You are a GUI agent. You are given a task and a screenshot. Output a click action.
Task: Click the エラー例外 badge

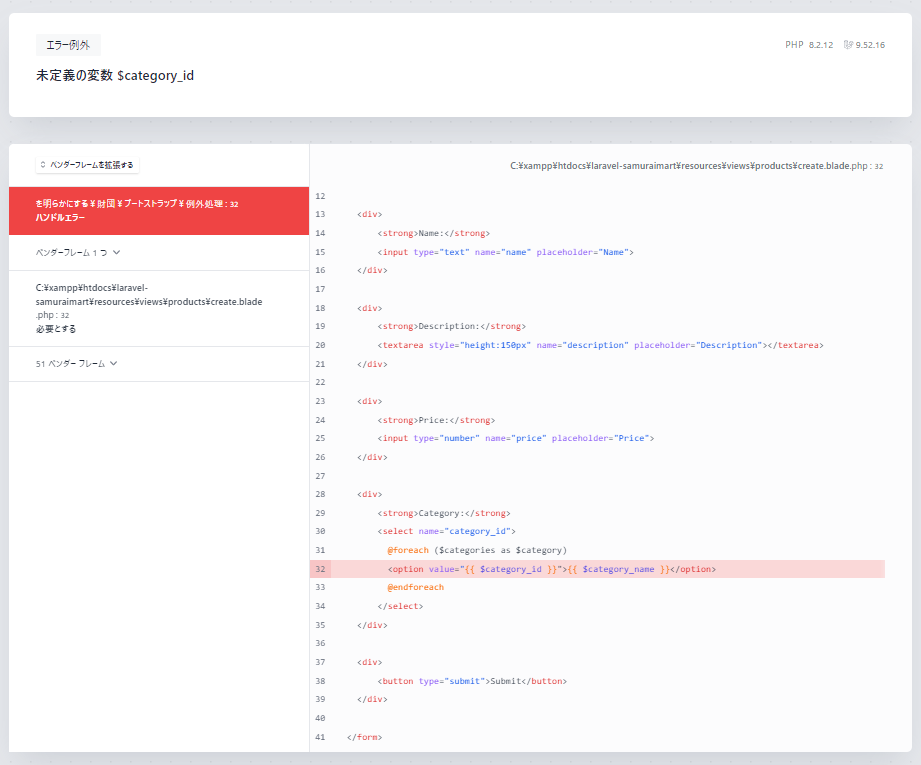(x=68, y=45)
